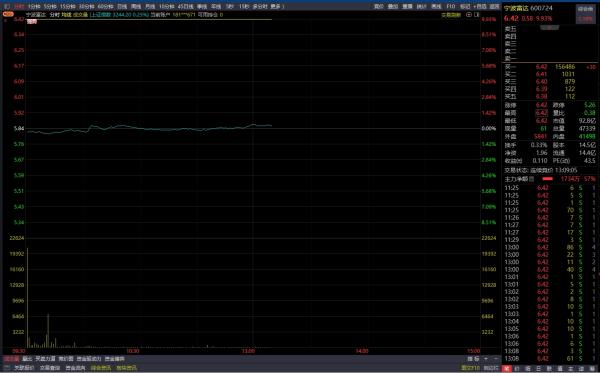Open the 指标 indicator selector

click(473, 358)
